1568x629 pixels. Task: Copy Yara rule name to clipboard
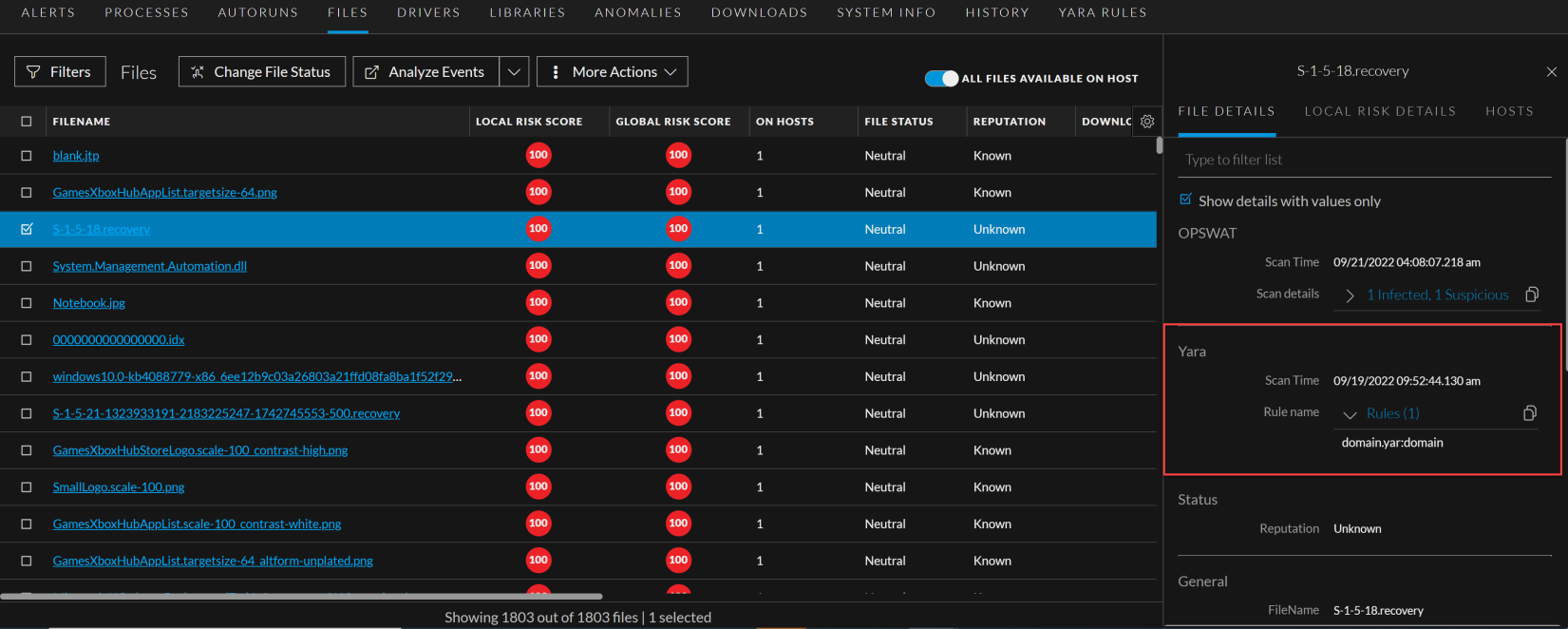[1530, 412]
